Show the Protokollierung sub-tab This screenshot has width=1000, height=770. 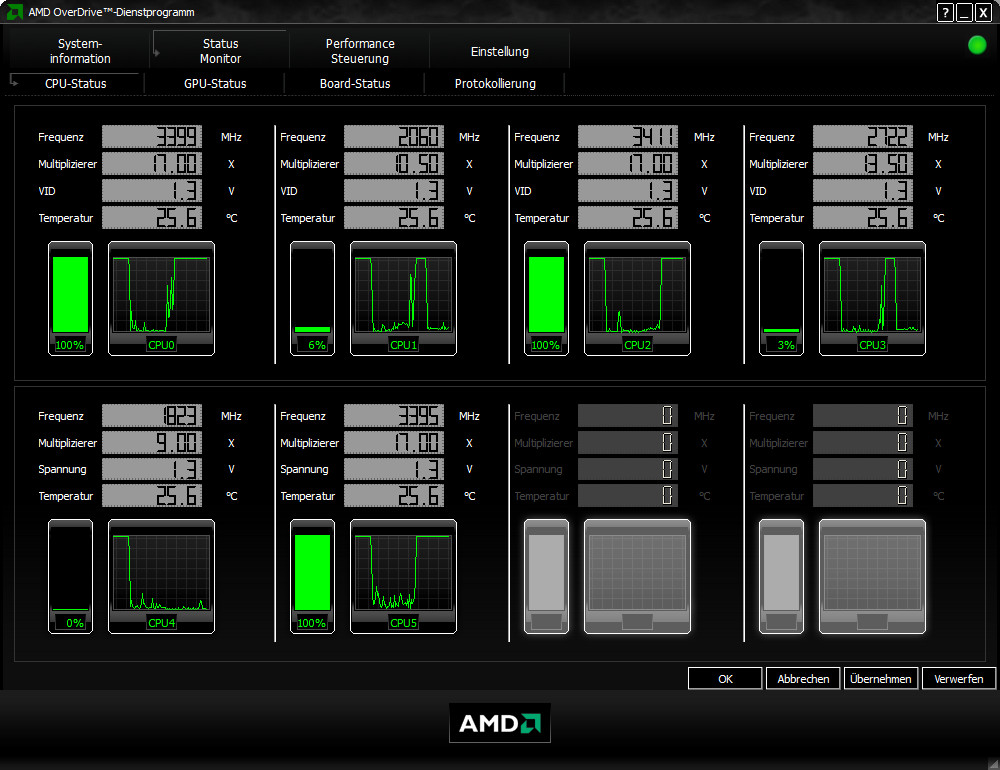[495, 84]
